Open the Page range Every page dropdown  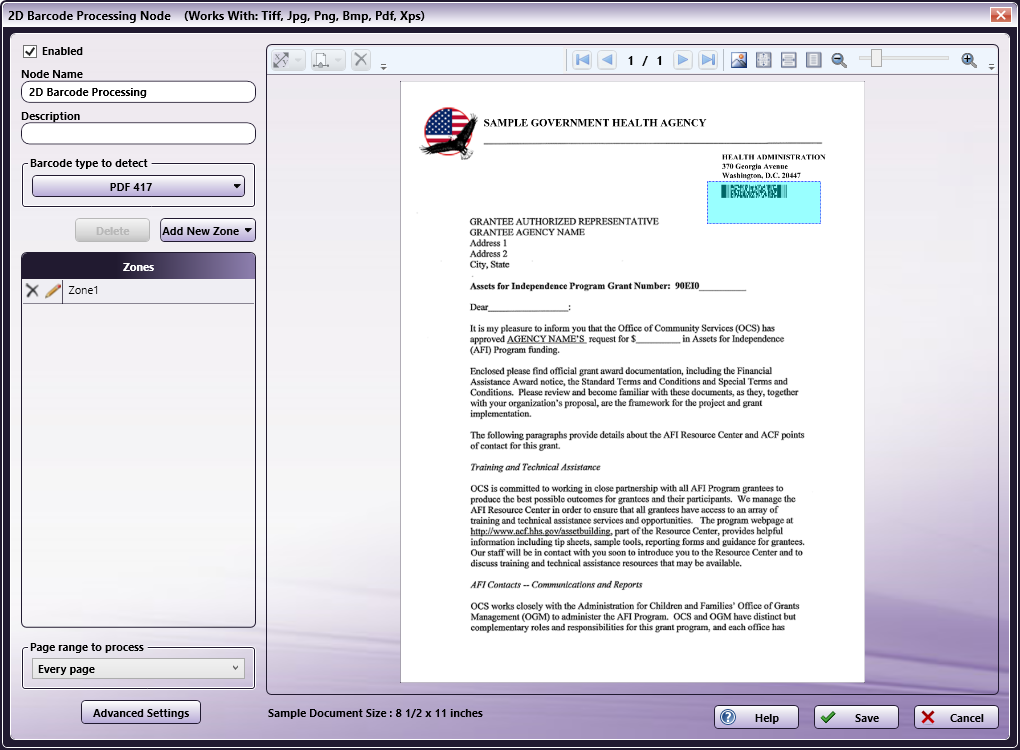138,669
